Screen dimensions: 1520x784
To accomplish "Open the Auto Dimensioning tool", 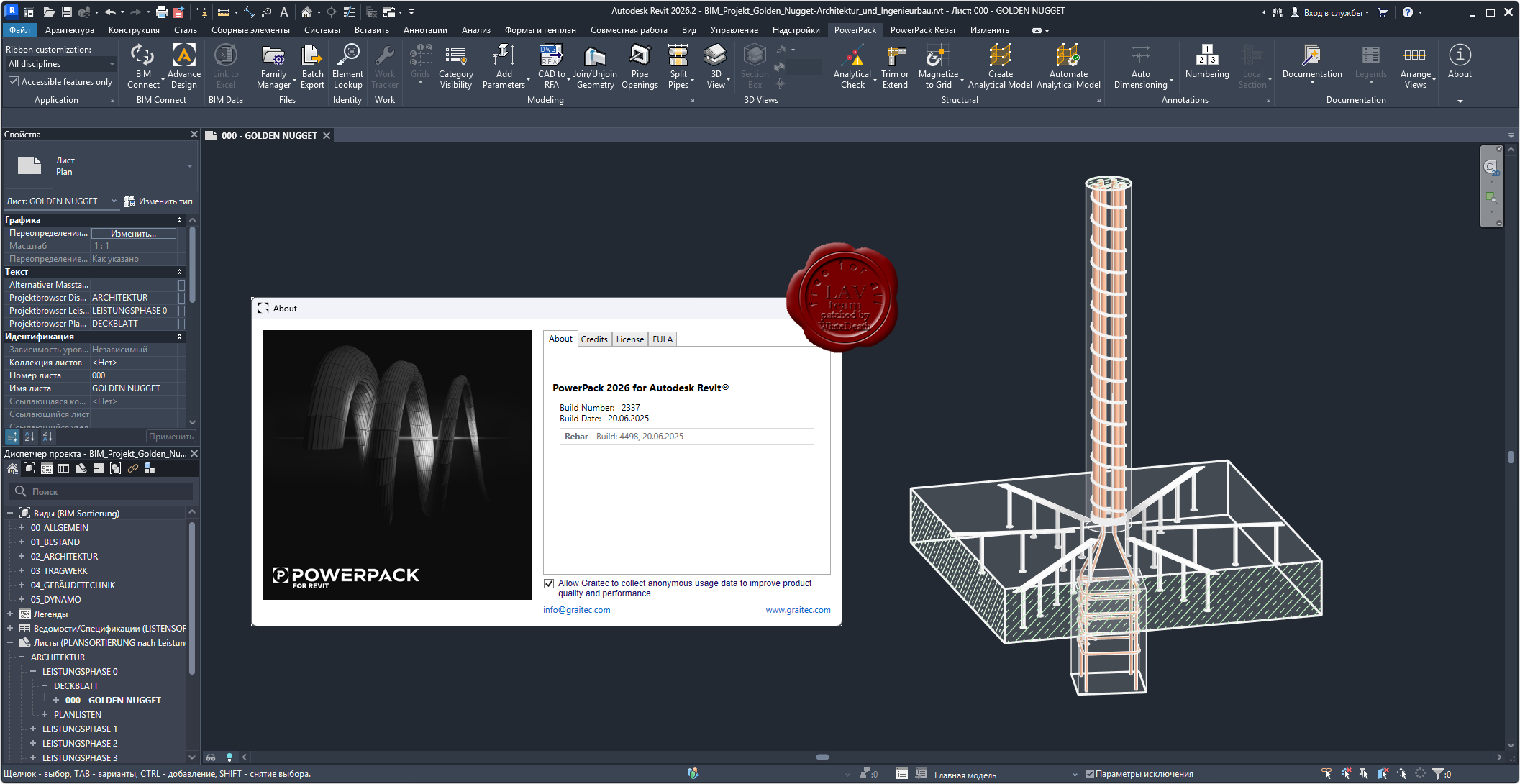I will [1140, 66].
